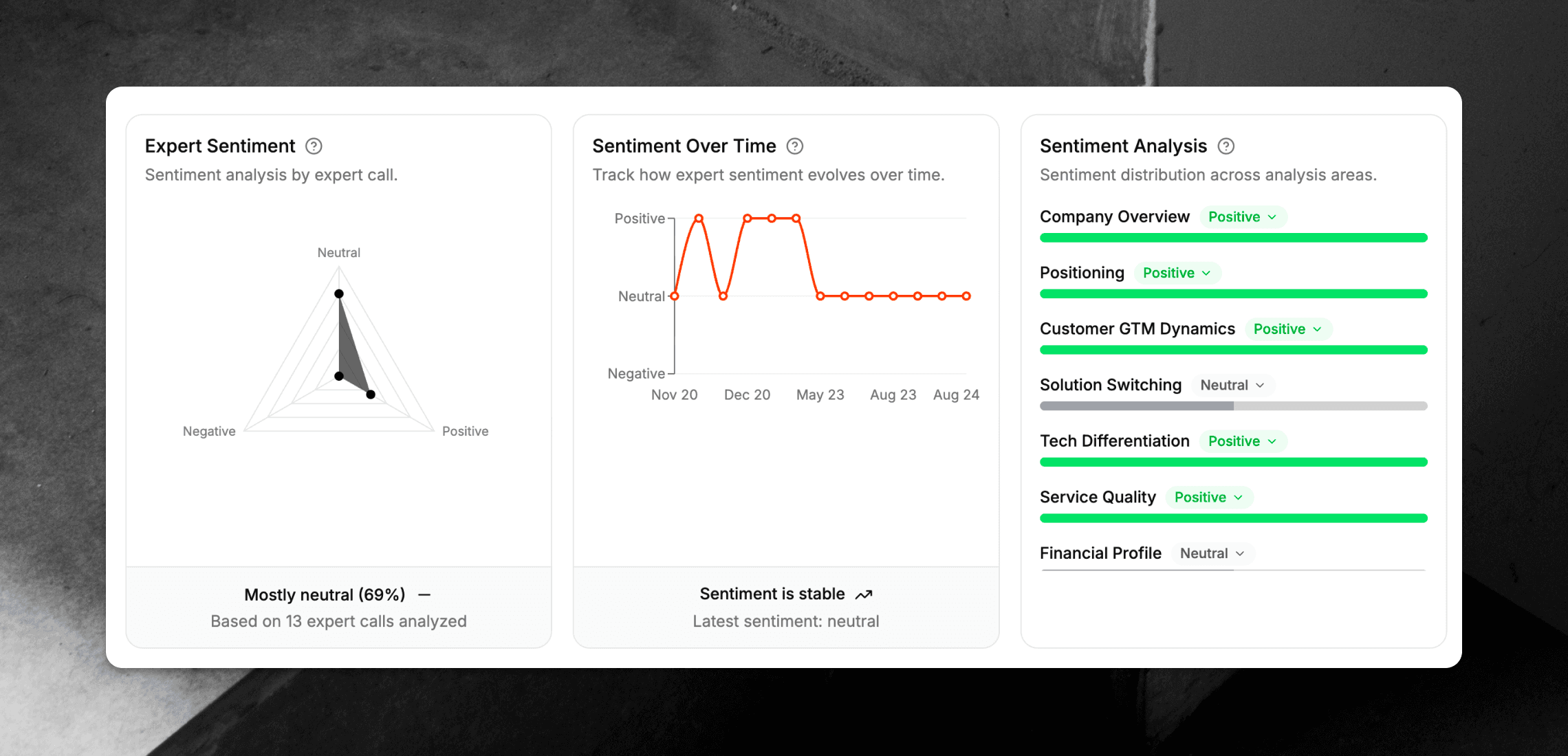The image size is (1568, 756).
Task: Expand Positioning sentiment dropdown
Action: pyautogui.click(x=1177, y=274)
